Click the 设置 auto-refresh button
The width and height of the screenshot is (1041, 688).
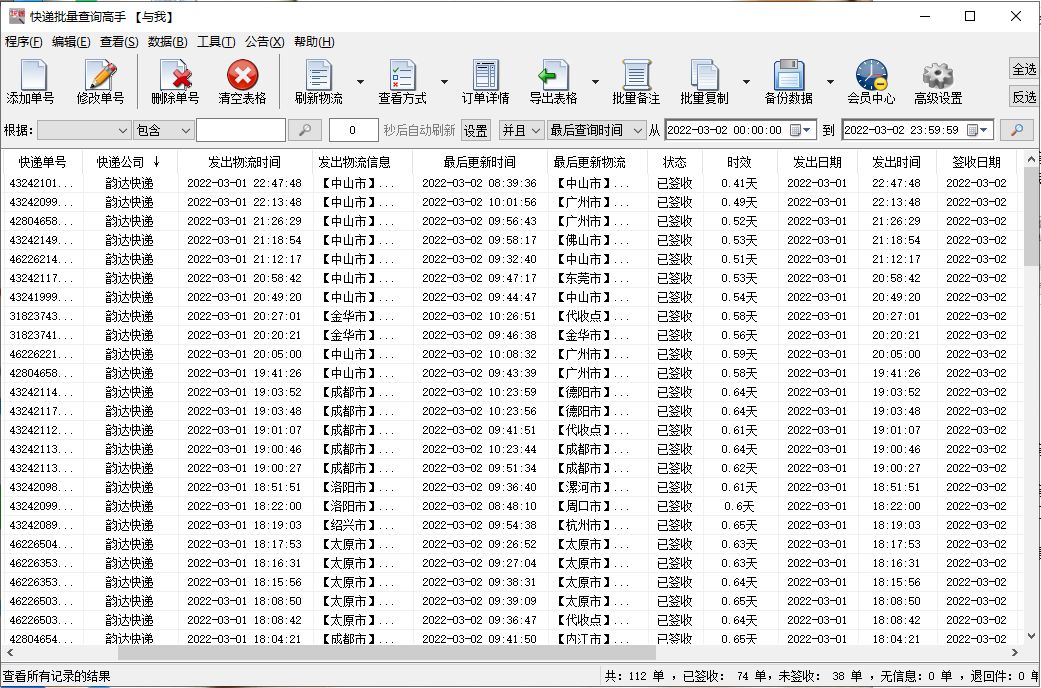[x=475, y=130]
